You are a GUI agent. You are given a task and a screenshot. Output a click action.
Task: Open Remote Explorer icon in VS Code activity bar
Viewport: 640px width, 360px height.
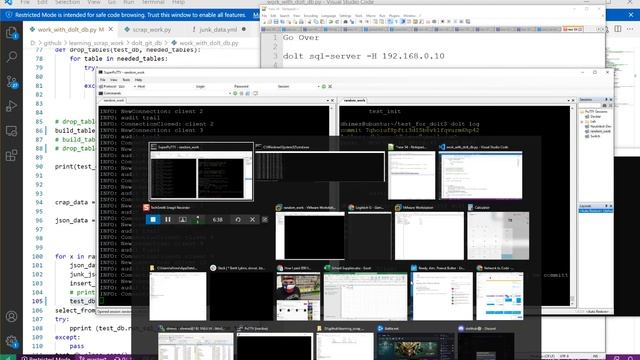tap(11, 131)
